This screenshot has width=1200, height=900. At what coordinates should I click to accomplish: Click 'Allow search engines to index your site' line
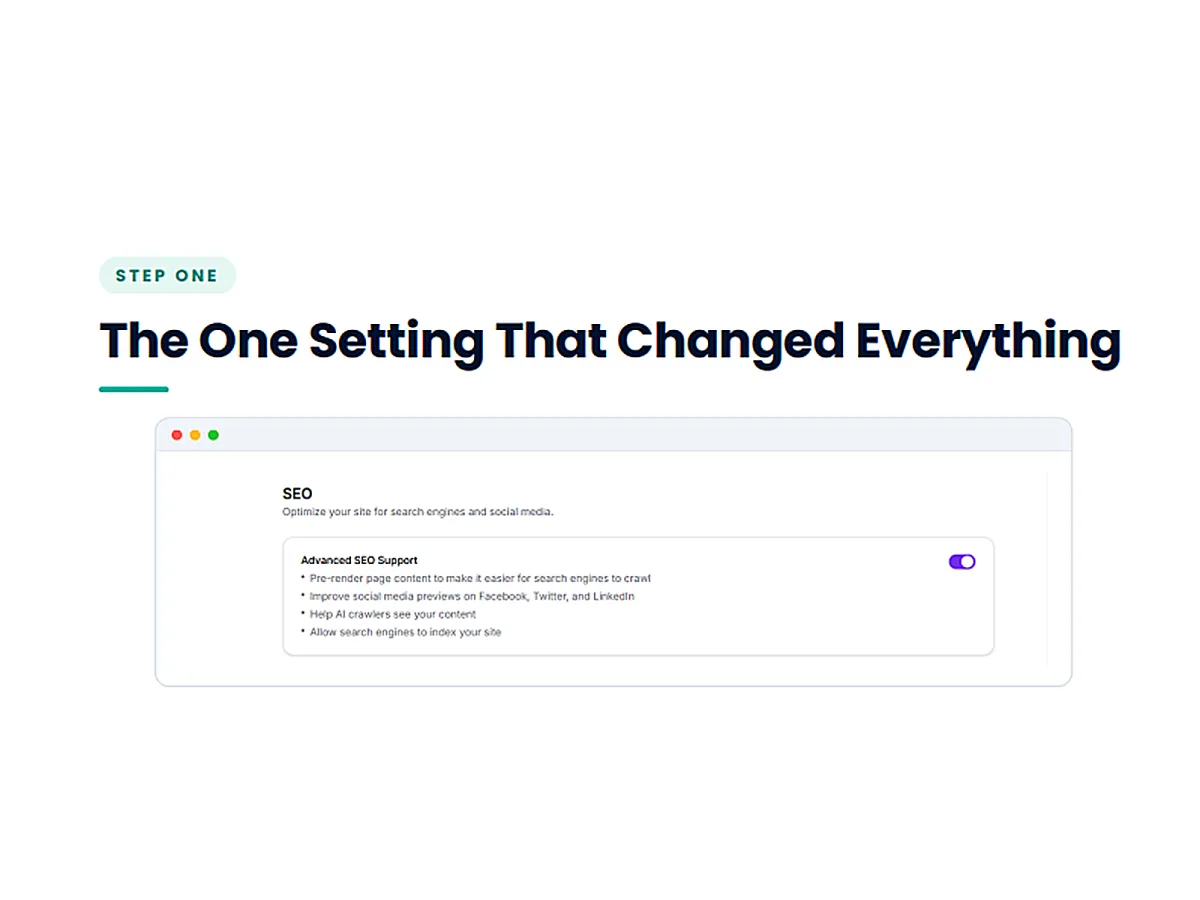pos(401,632)
